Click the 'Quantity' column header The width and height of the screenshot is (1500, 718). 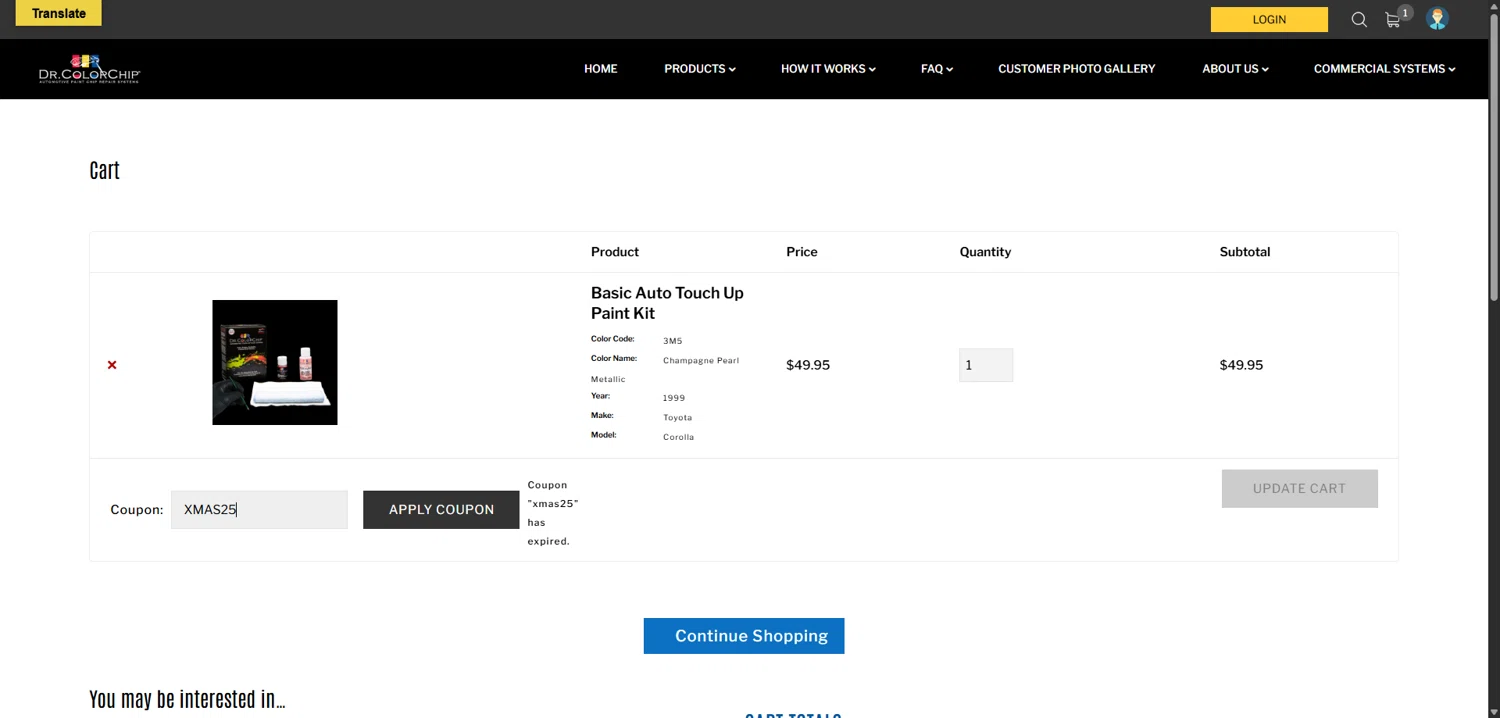pos(985,252)
